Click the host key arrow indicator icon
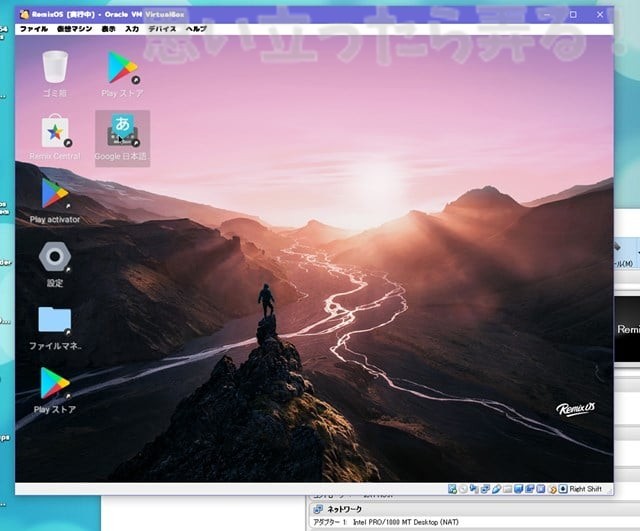This screenshot has width=640, height=531. (x=563, y=489)
